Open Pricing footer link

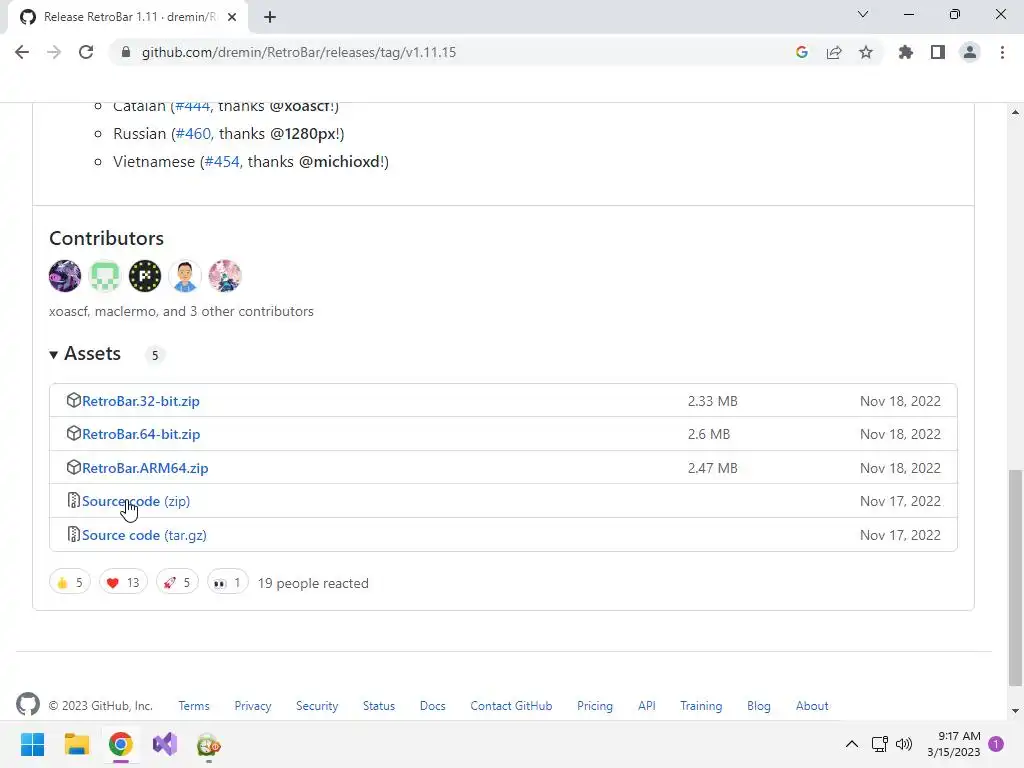[595, 706]
